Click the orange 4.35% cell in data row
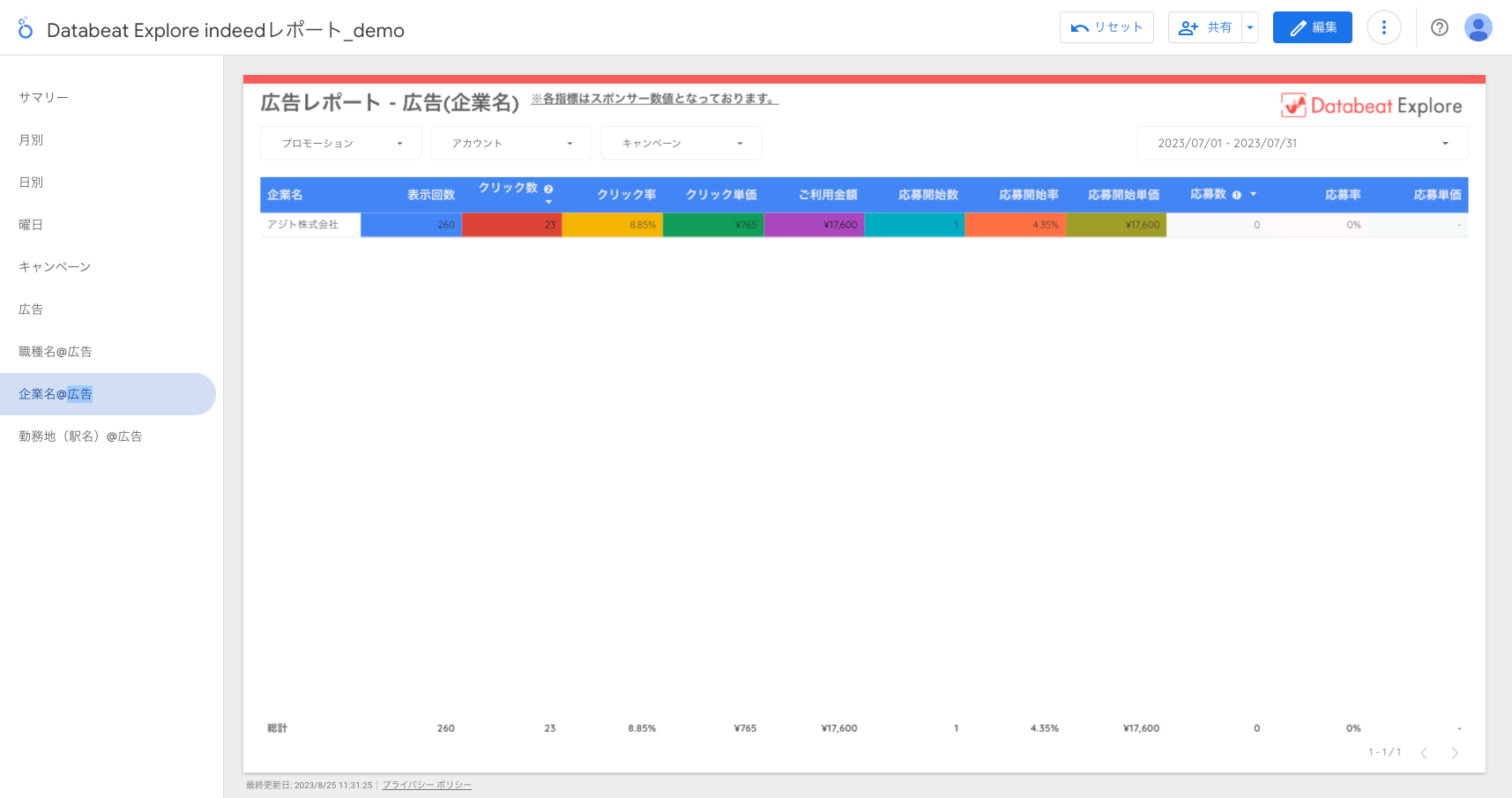The width and height of the screenshot is (1512, 798). tap(1015, 225)
